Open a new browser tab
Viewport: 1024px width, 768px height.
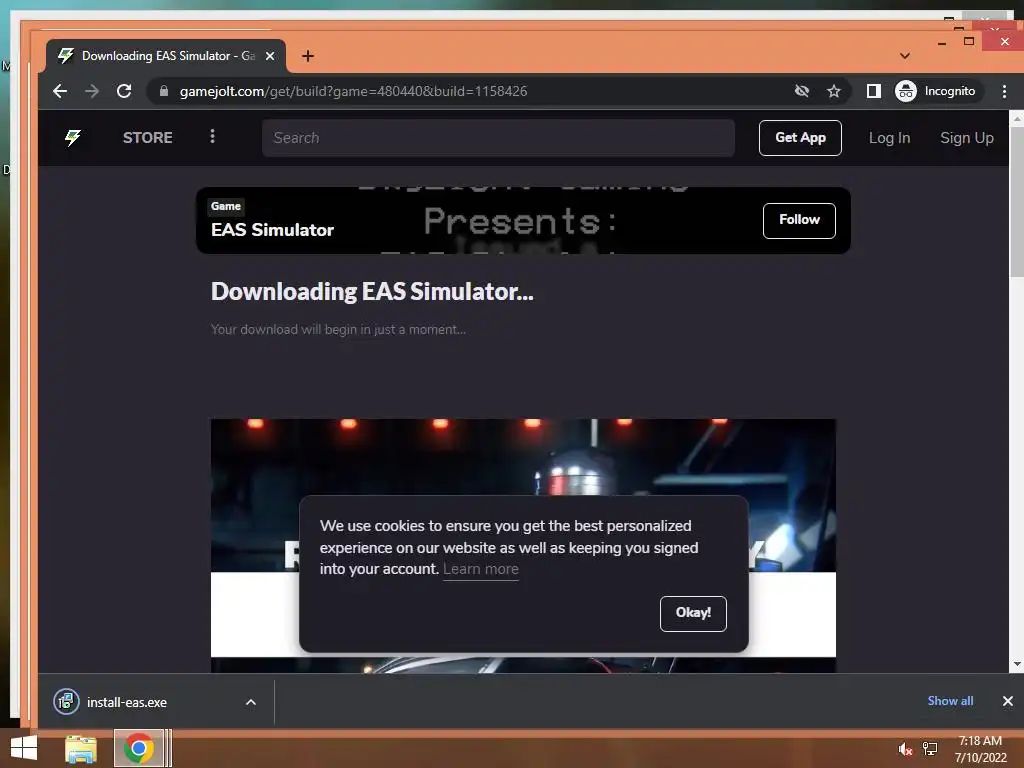coord(308,56)
